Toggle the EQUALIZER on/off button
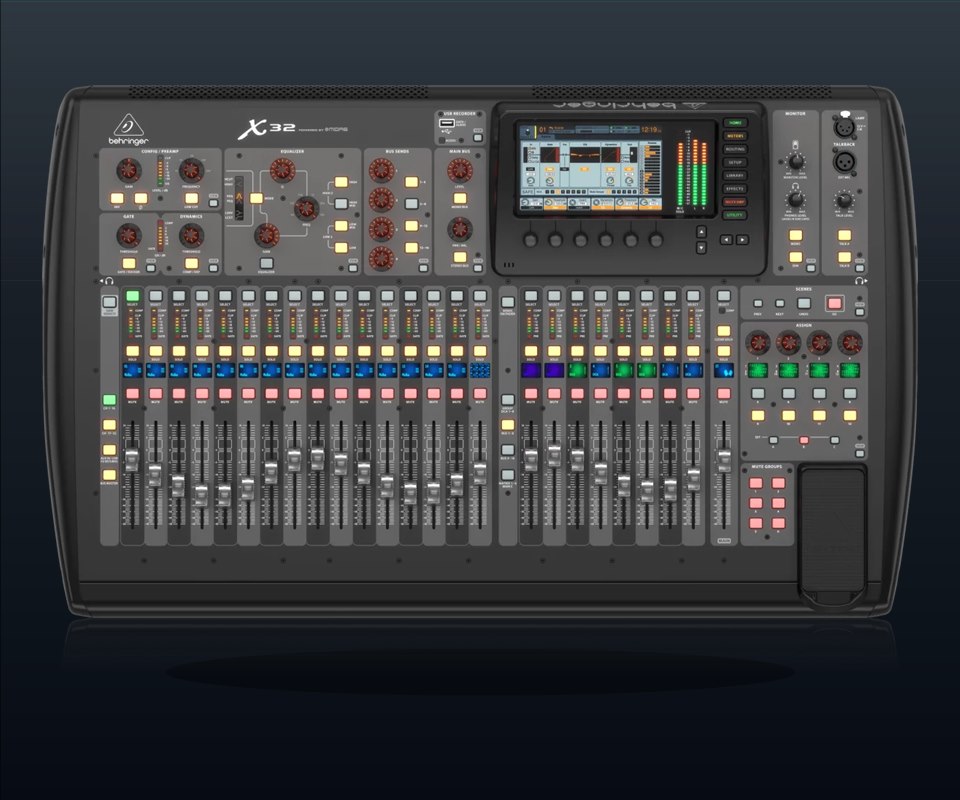The width and height of the screenshot is (960, 800). (x=266, y=263)
